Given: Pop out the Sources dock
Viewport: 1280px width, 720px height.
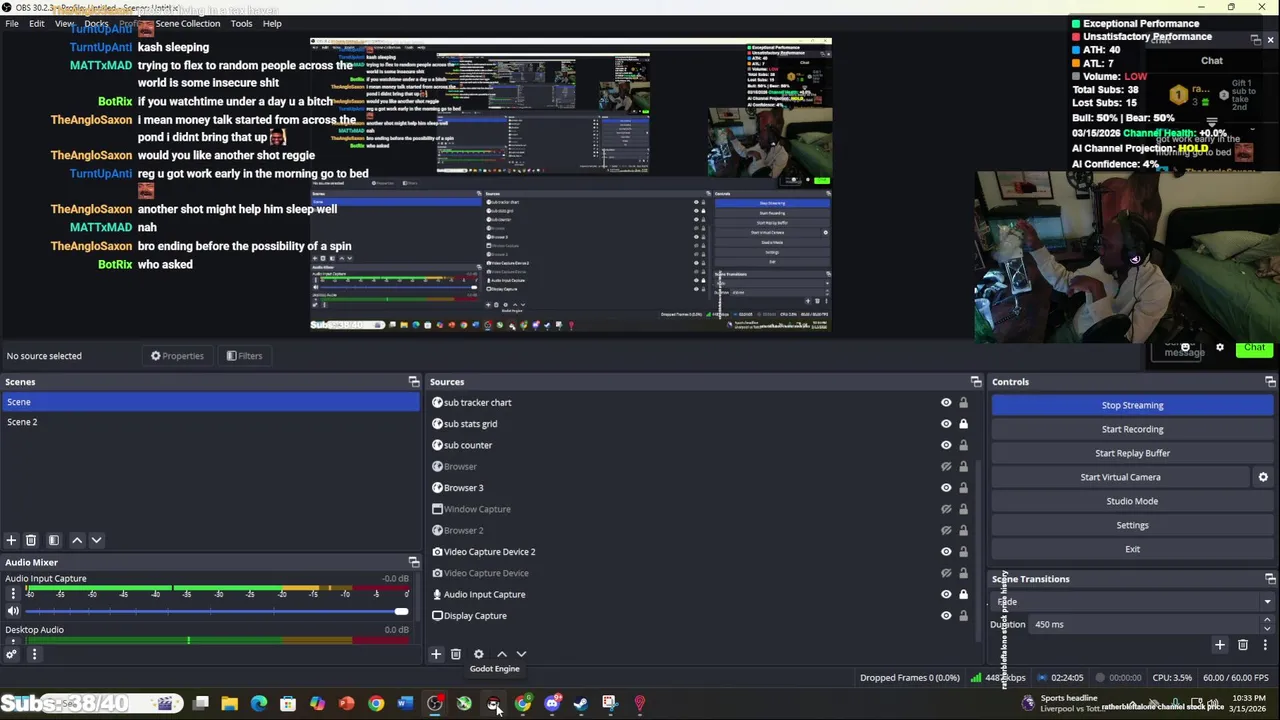Looking at the screenshot, I should pyautogui.click(x=976, y=382).
